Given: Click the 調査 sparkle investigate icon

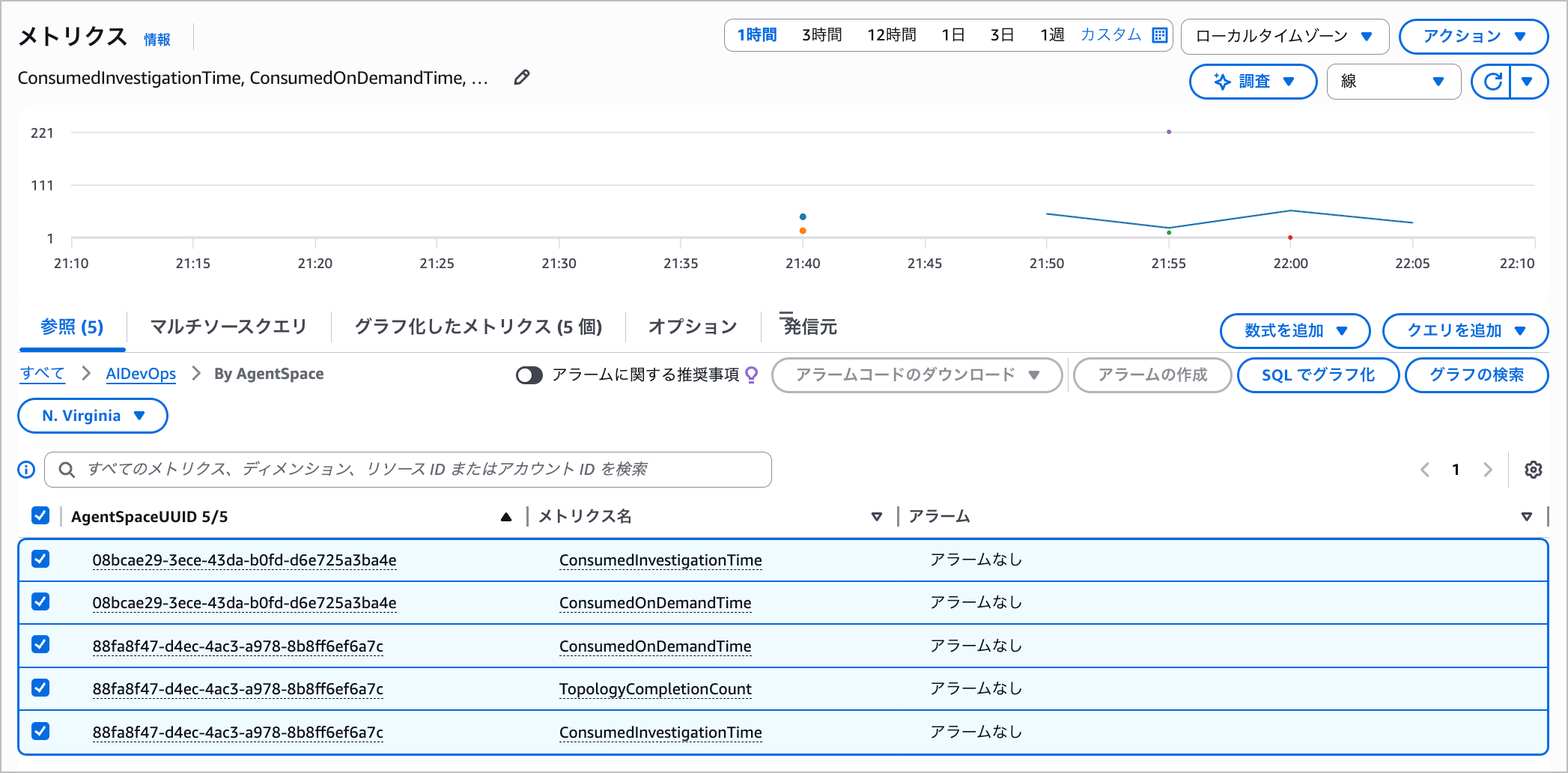Looking at the screenshot, I should pos(1221,82).
